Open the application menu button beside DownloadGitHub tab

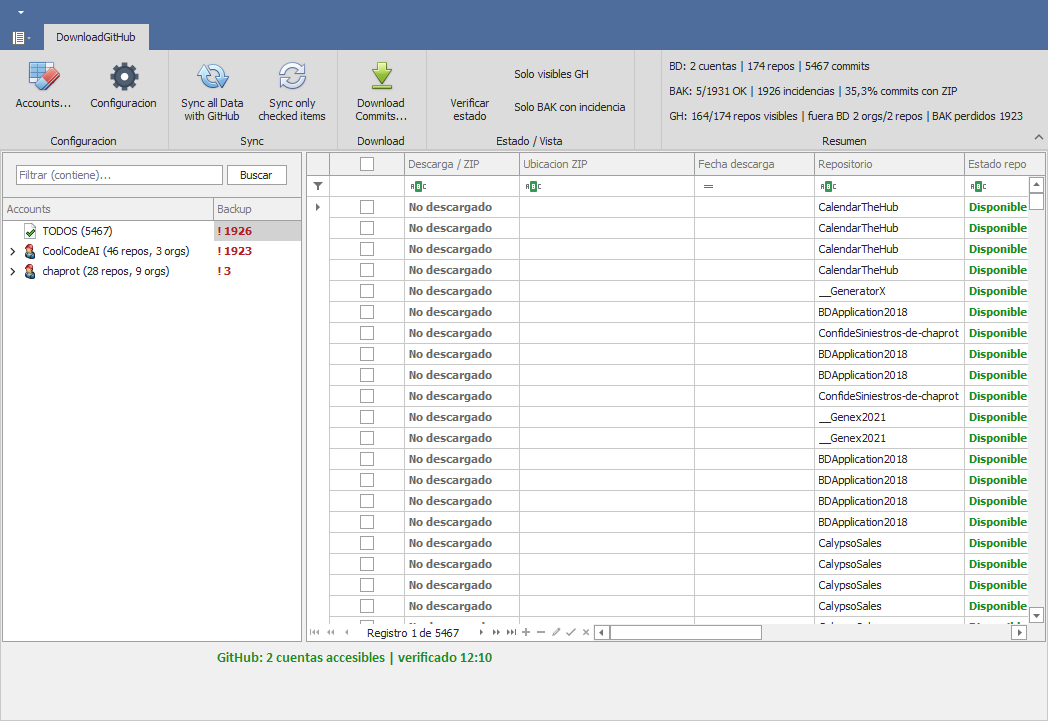pos(21,37)
